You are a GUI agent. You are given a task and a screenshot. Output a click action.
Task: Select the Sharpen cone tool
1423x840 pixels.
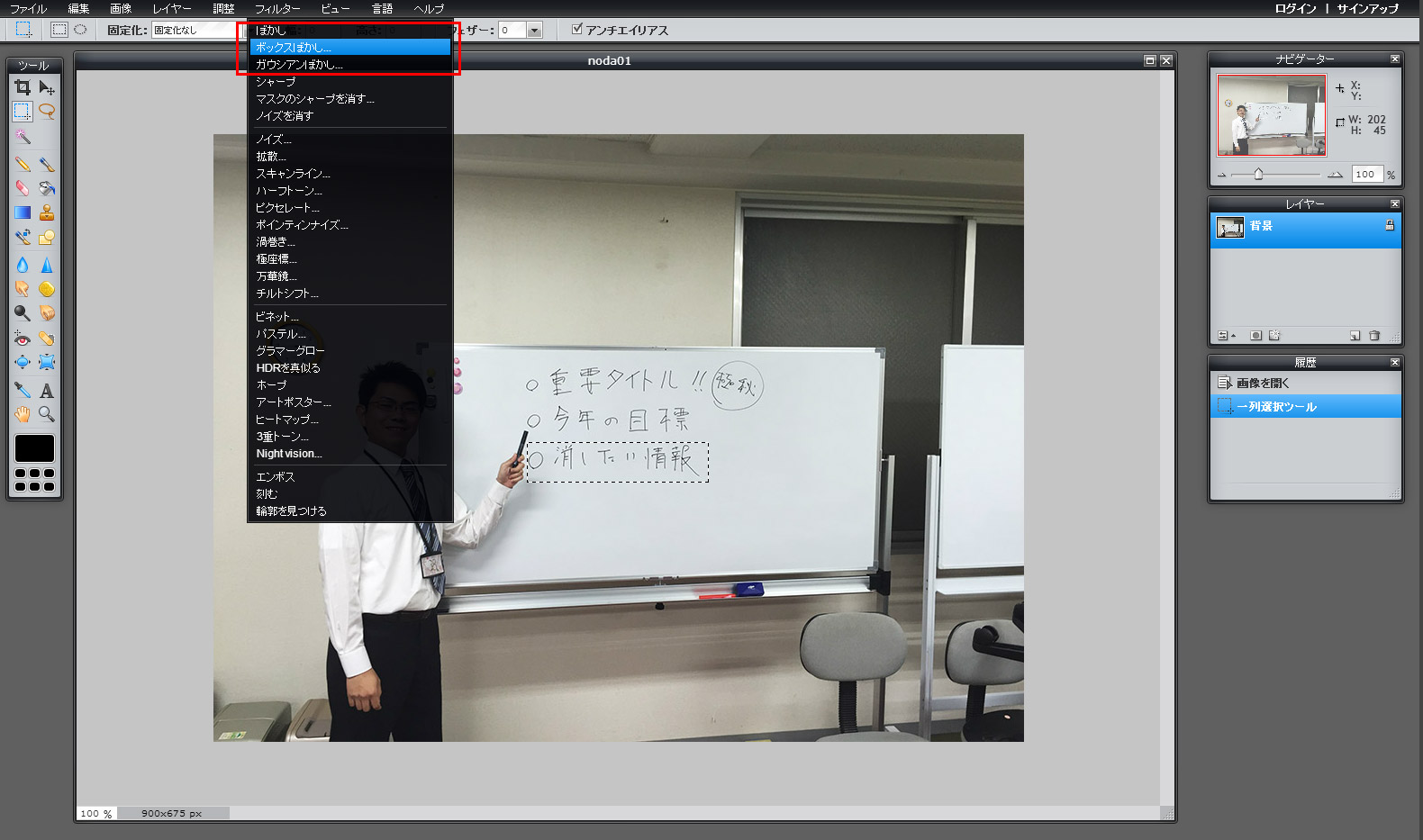coord(47,265)
